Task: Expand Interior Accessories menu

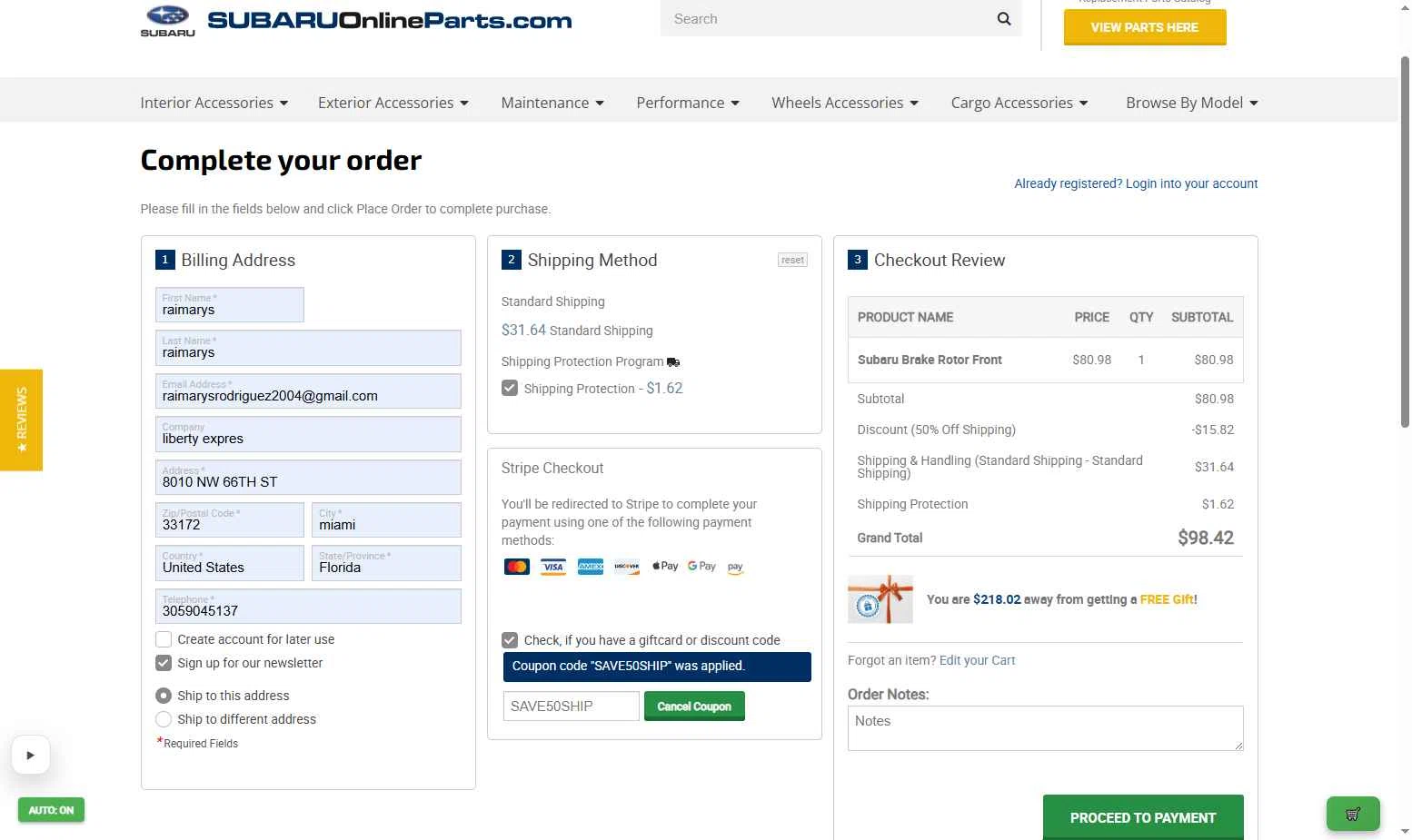Action: click(x=214, y=103)
